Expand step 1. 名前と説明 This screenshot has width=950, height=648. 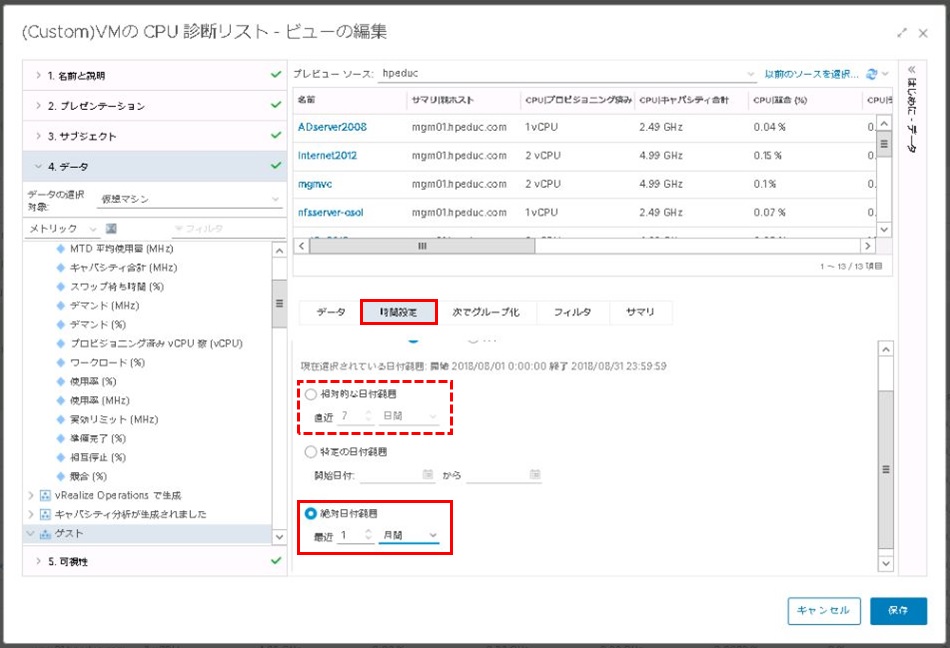154,76
